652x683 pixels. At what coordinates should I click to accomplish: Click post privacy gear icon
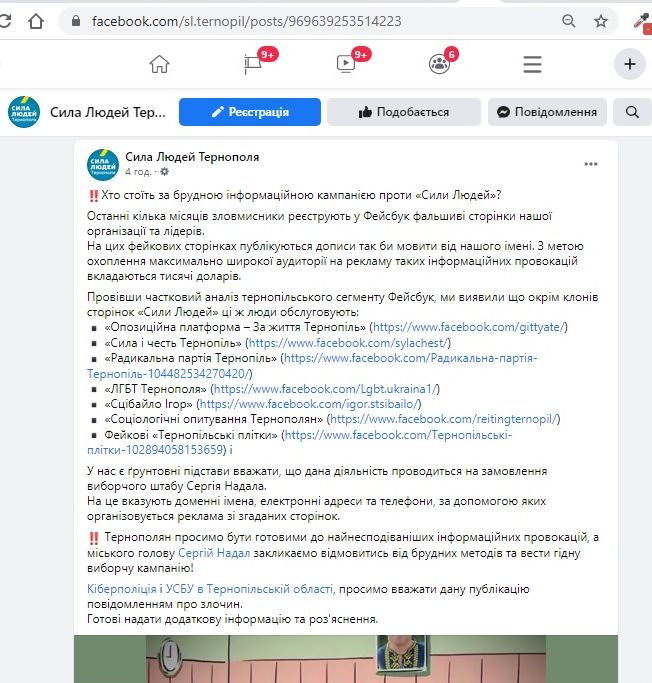pyautogui.click(x=164, y=172)
